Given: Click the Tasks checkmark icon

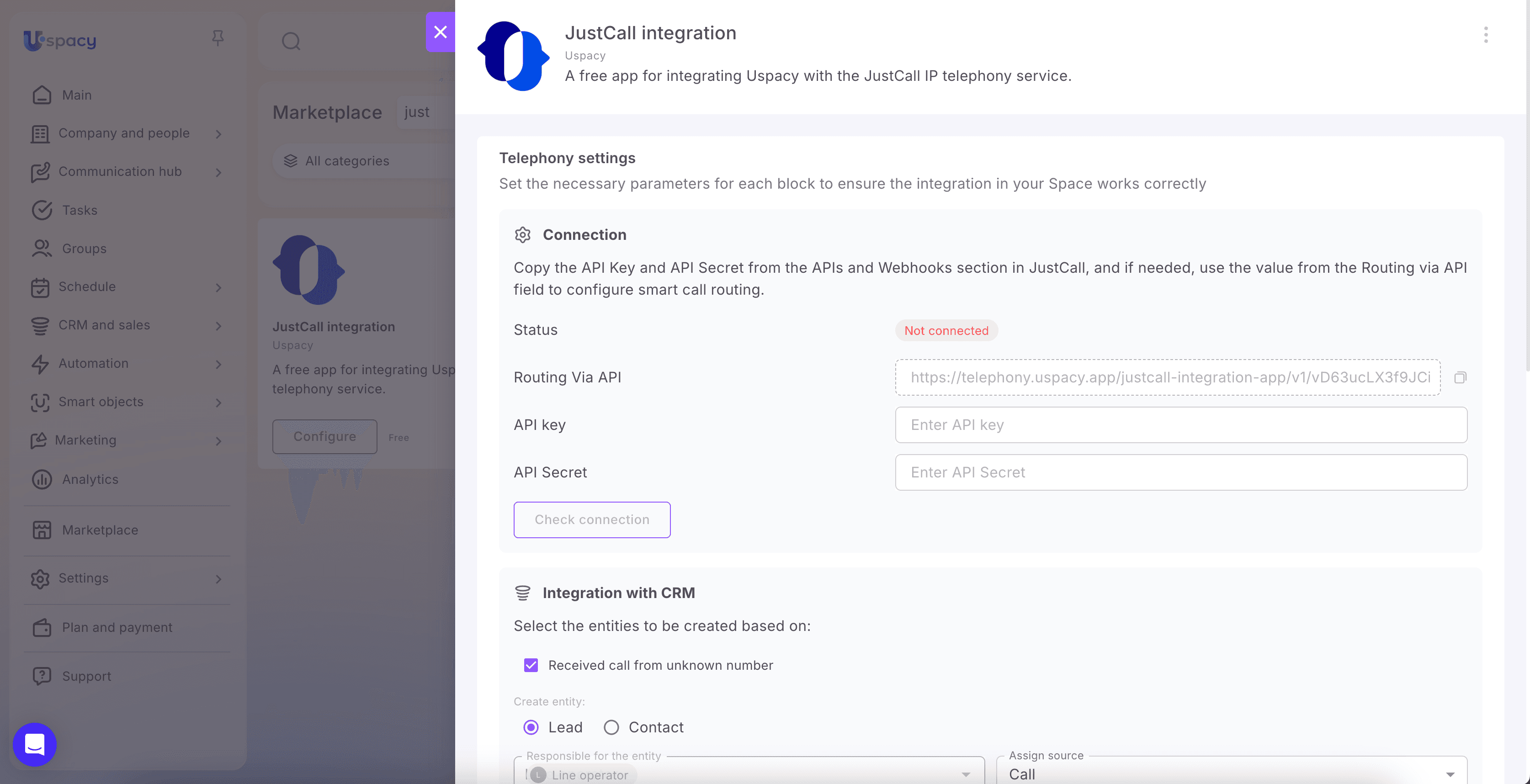Looking at the screenshot, I should 42,210.
